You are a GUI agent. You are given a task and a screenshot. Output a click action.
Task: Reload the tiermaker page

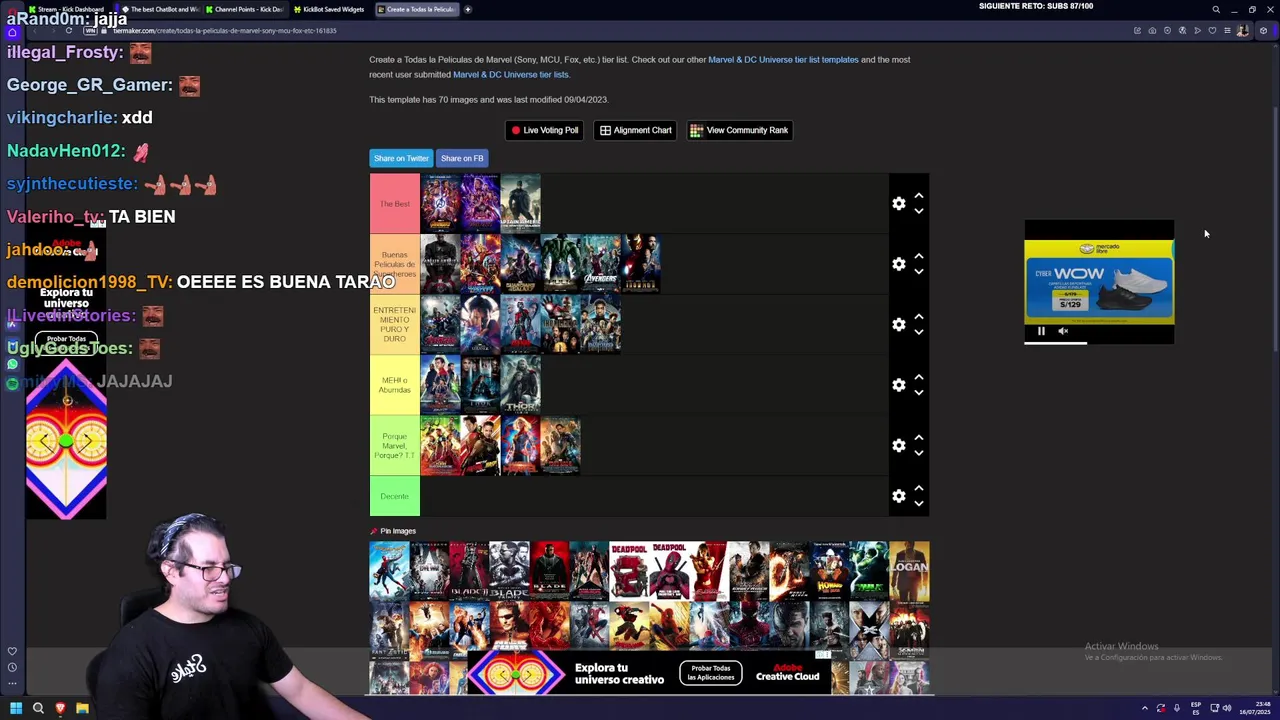click(68, 31)
